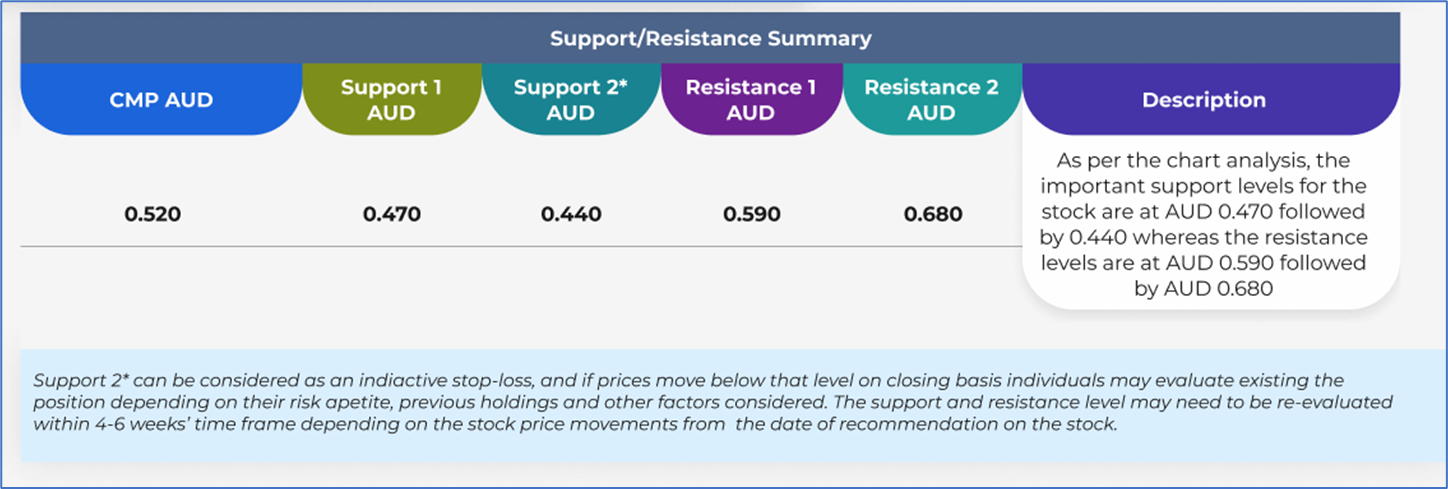Viewport: 1448px width, 489px height.
Task: Select the Support 2* AUD header
Action: tap(571, 100)
